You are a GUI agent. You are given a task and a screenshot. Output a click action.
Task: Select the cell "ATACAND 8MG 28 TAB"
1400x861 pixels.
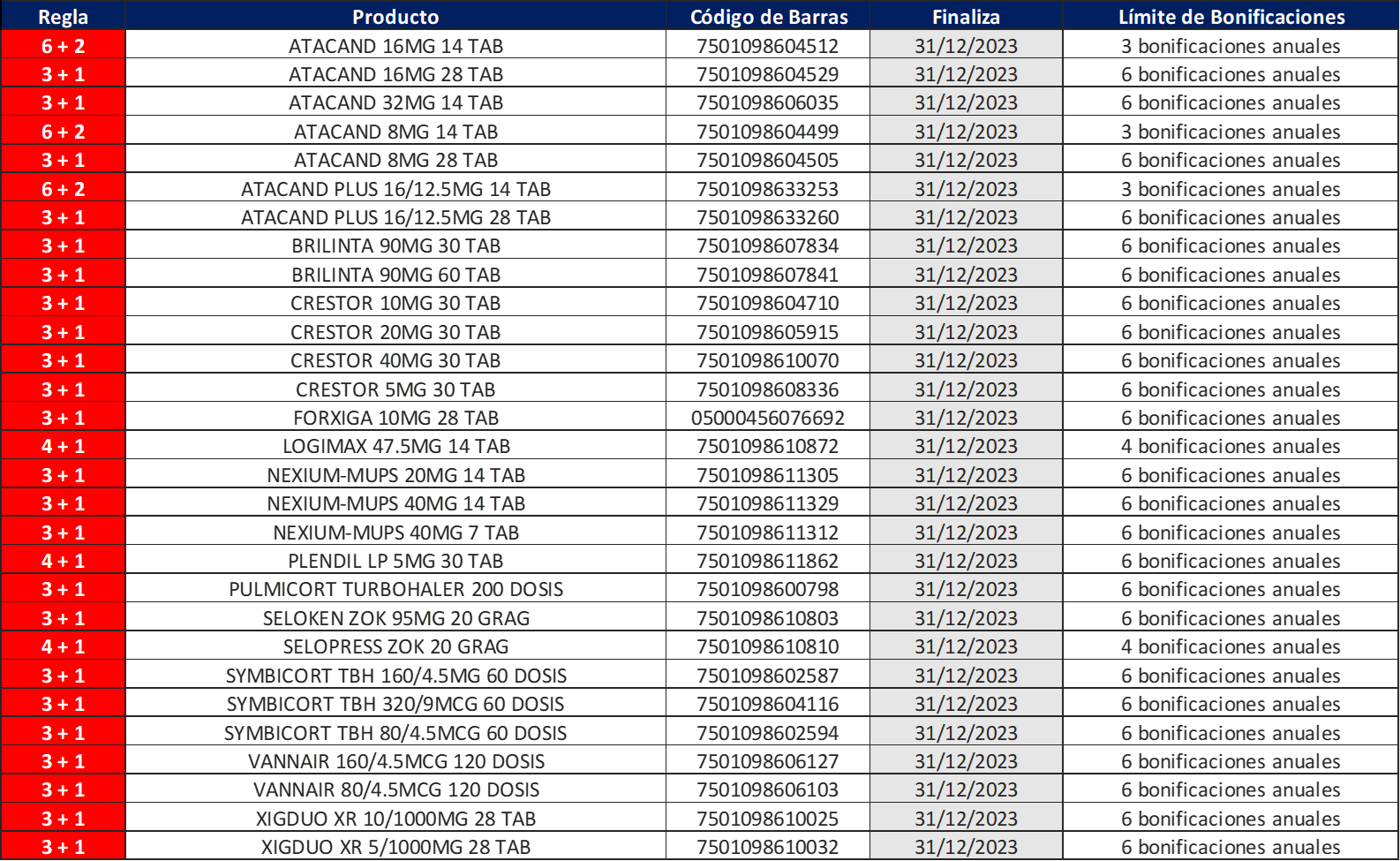395,160
